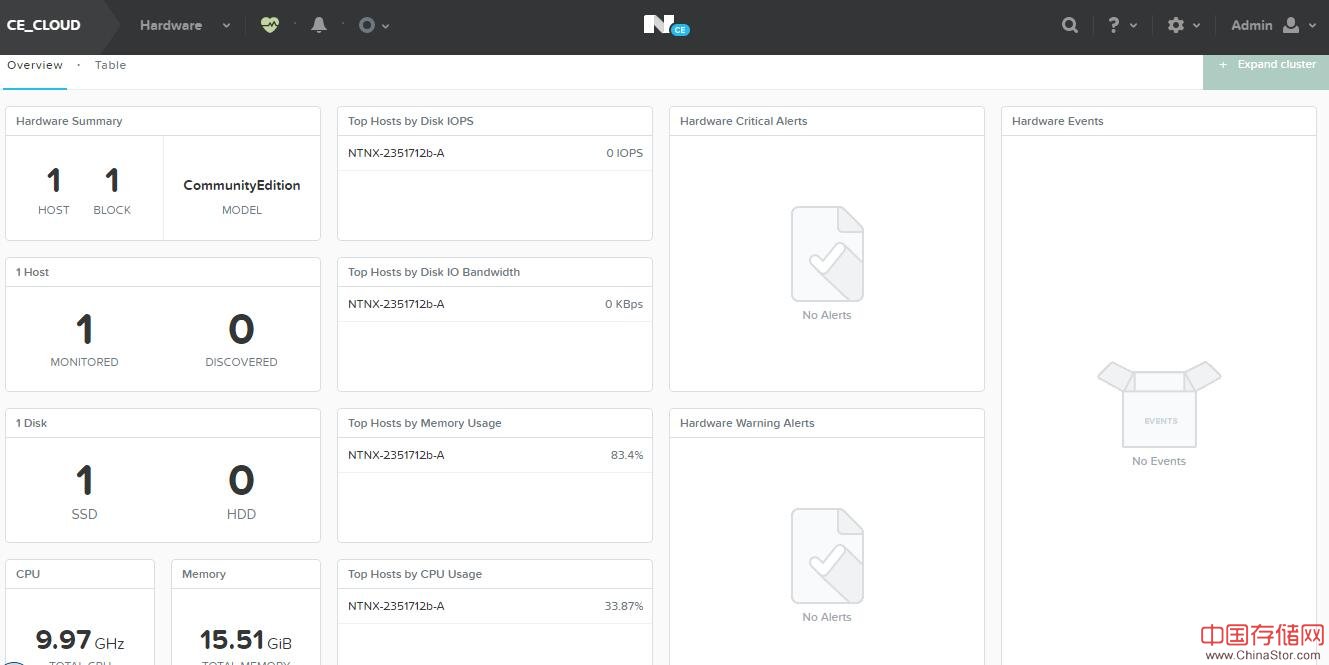The width and height of the screenshot is (1329, 665).
Task: Open the settings gear icon
Action: point(1176,25)
